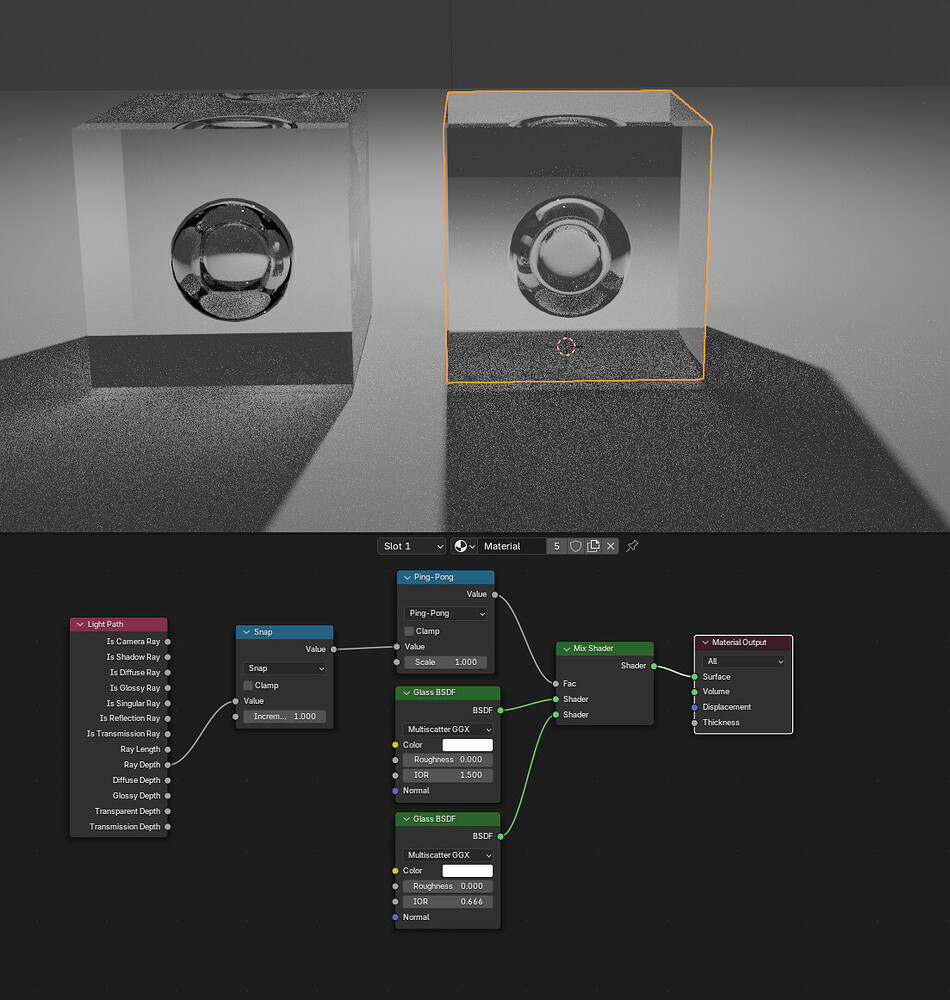Enable Clamp checkbox in Snap node
This screenshot has height=1000, width=950.
[248, 686]
